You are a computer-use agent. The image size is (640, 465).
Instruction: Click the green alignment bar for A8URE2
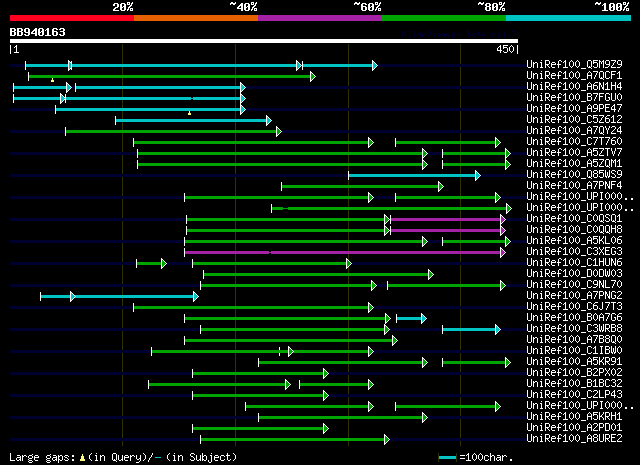[295, 440]
